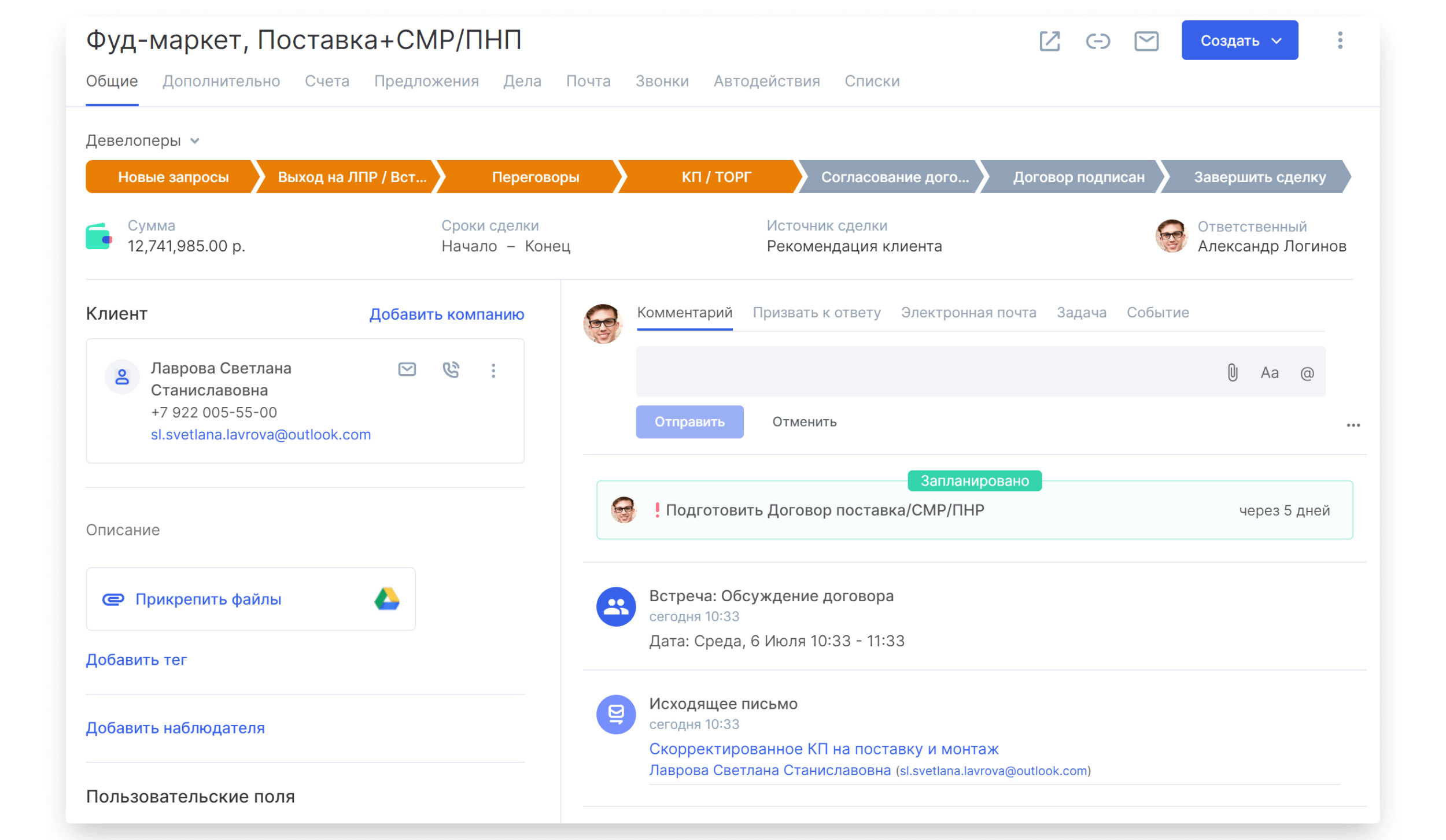Mention a user with the @ icon

pos(1307,373)
